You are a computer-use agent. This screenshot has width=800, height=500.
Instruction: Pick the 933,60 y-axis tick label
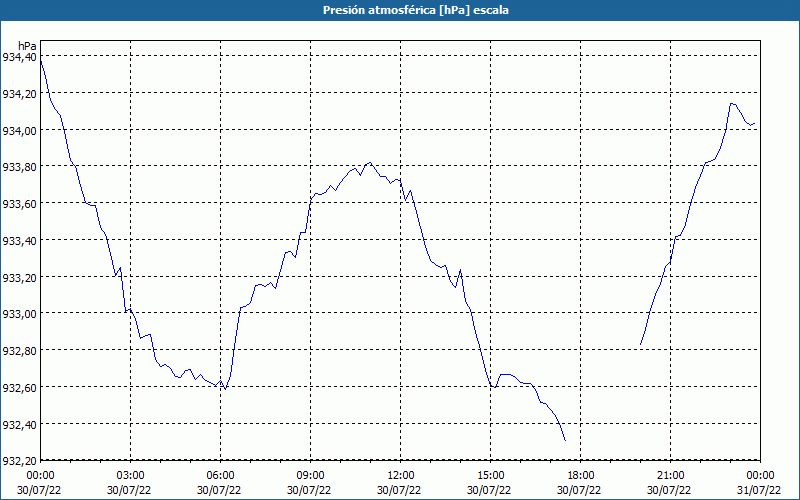[x=20, y=204]
